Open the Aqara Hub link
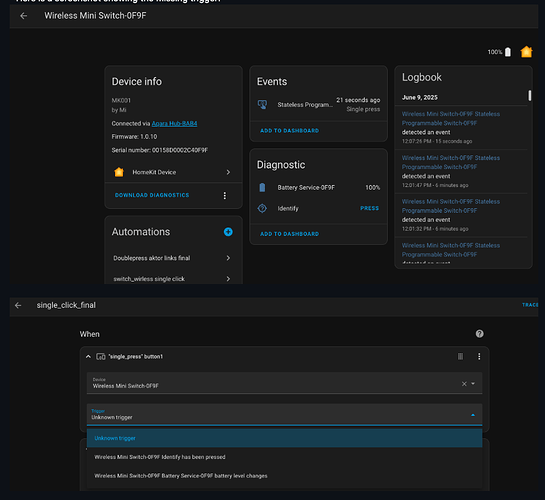This screenshot has width=545, height=500. point(174,123)
